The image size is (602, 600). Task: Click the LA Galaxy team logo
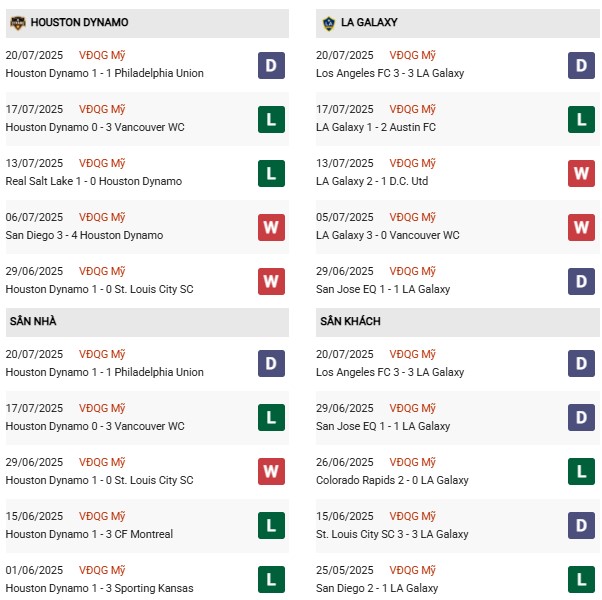pos(329,23)
